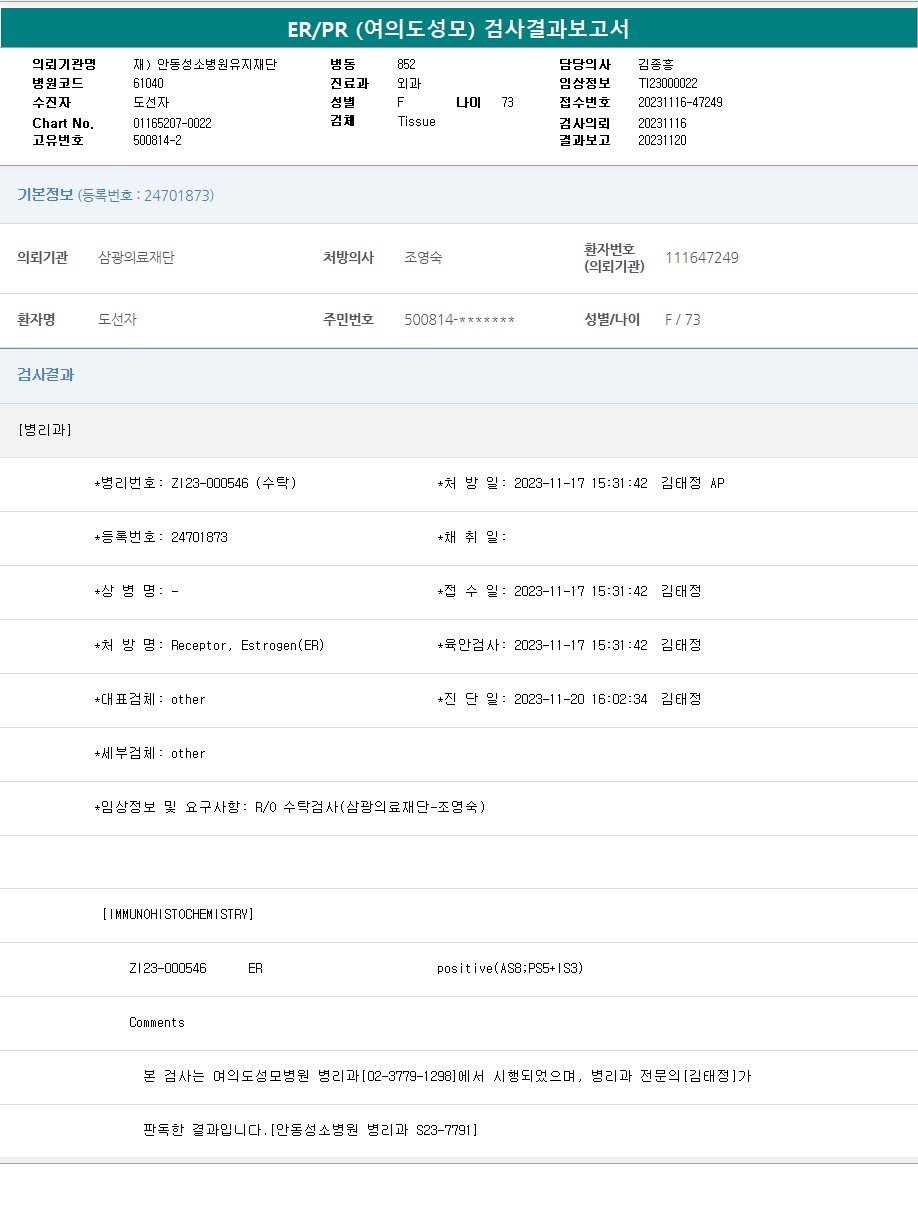Click the 병리번호 Z123-000546 (수탁) line
918x1221 pixels.
pos(196,483)
